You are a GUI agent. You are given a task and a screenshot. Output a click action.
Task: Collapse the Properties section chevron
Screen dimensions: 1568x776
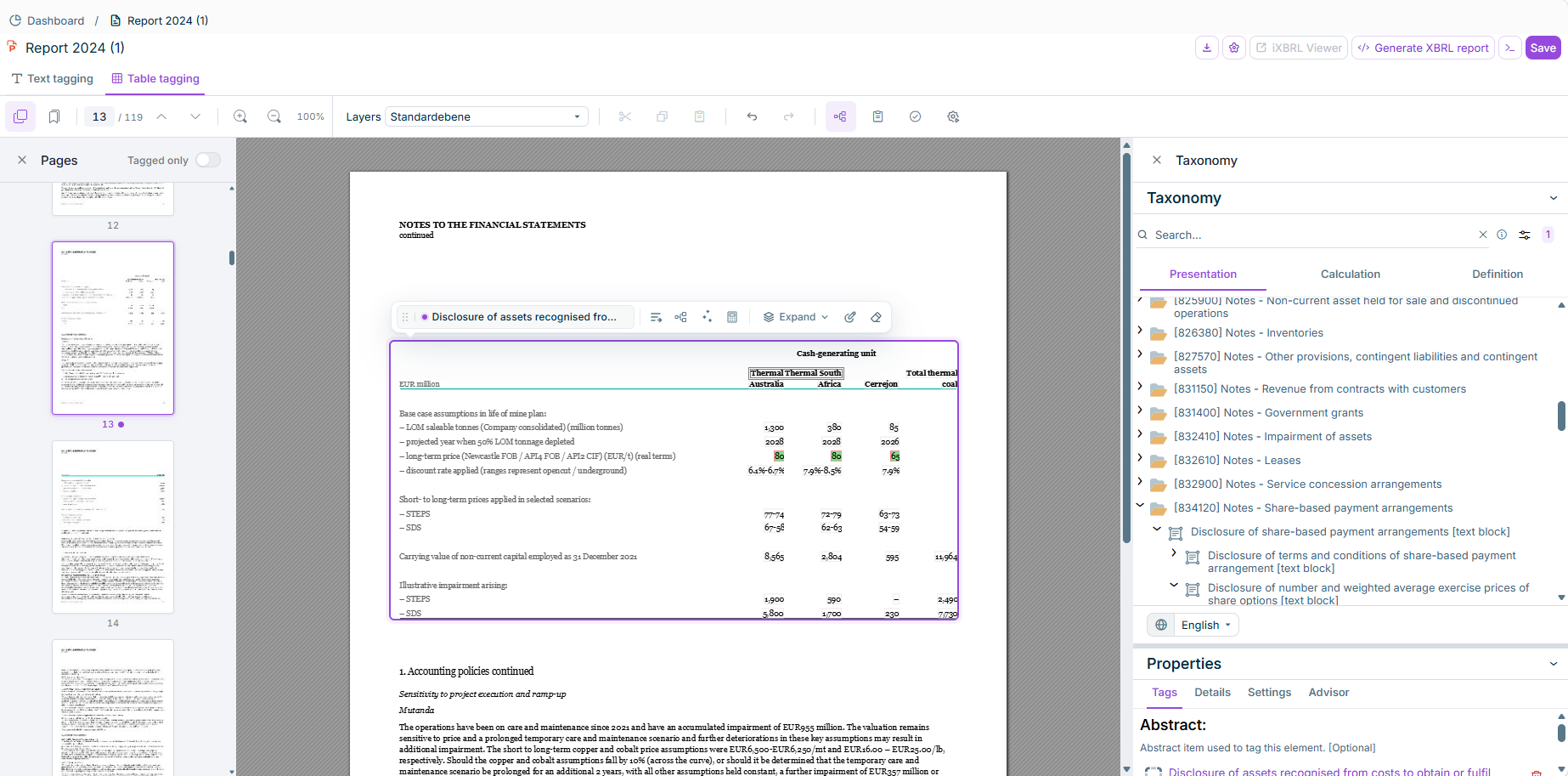[x=1554, y=664]
